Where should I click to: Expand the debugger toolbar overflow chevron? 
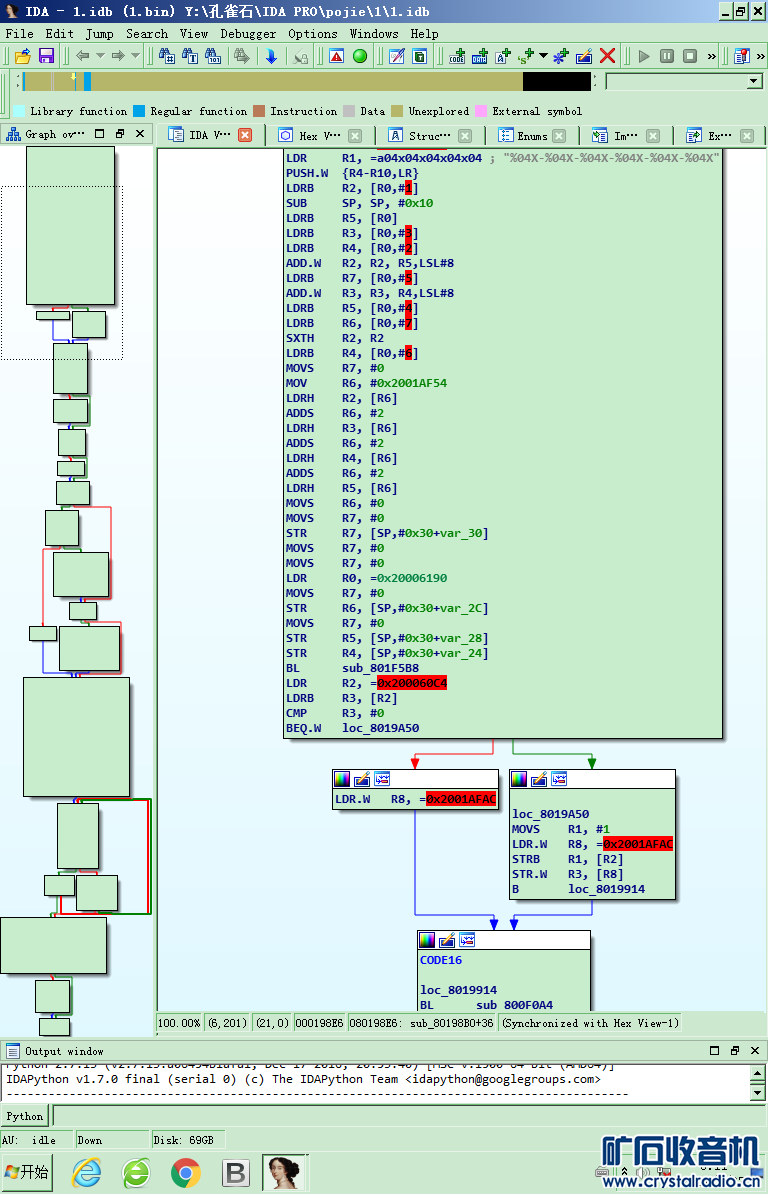(712, 56)
